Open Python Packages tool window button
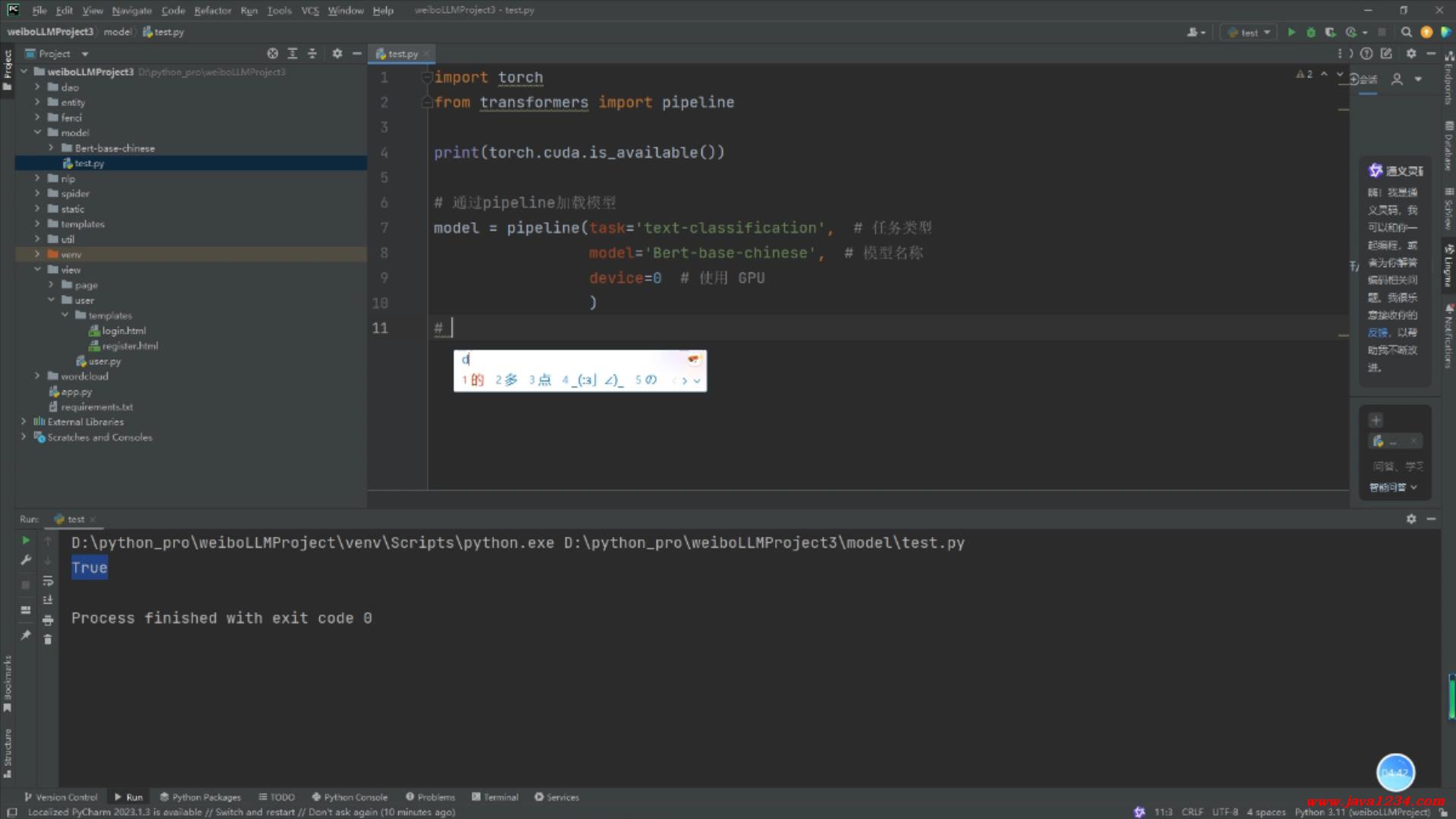Image resolution: width=1456 pixels, height=819 pixels. point(200,797)
